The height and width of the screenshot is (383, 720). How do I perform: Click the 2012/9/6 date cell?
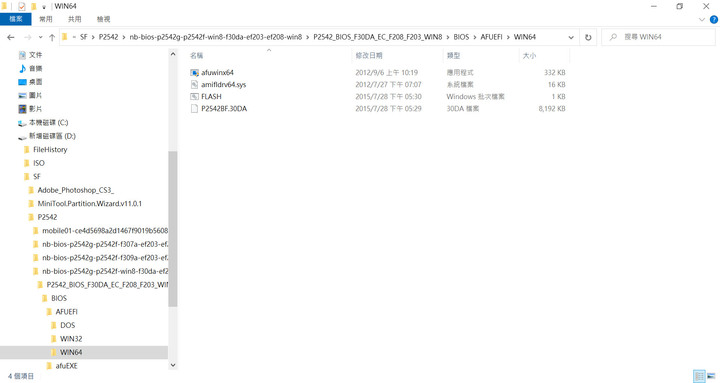click(x=386, y=73)
